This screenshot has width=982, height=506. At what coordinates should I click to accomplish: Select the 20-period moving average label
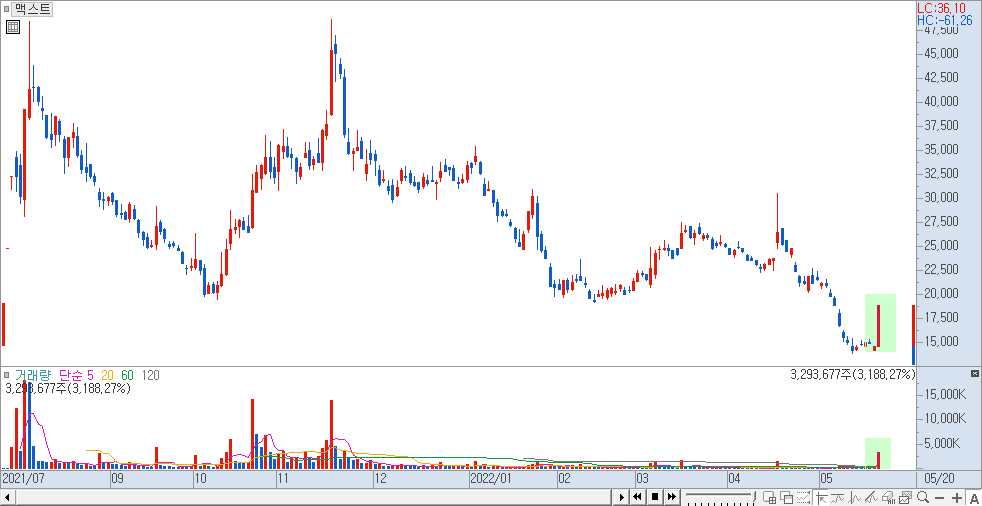click(107, 375)
